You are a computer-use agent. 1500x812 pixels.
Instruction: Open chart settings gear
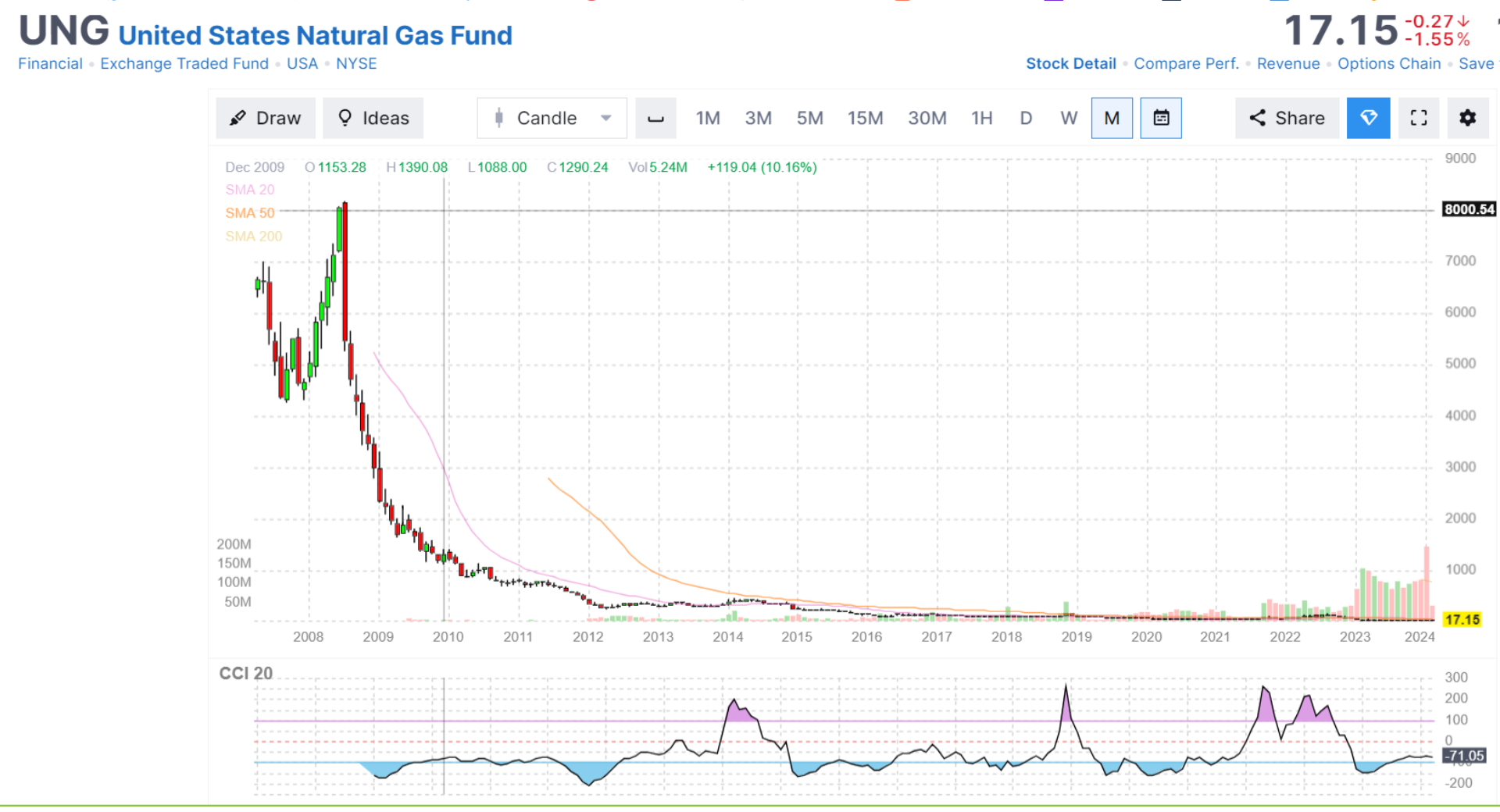pos(1467,118)
